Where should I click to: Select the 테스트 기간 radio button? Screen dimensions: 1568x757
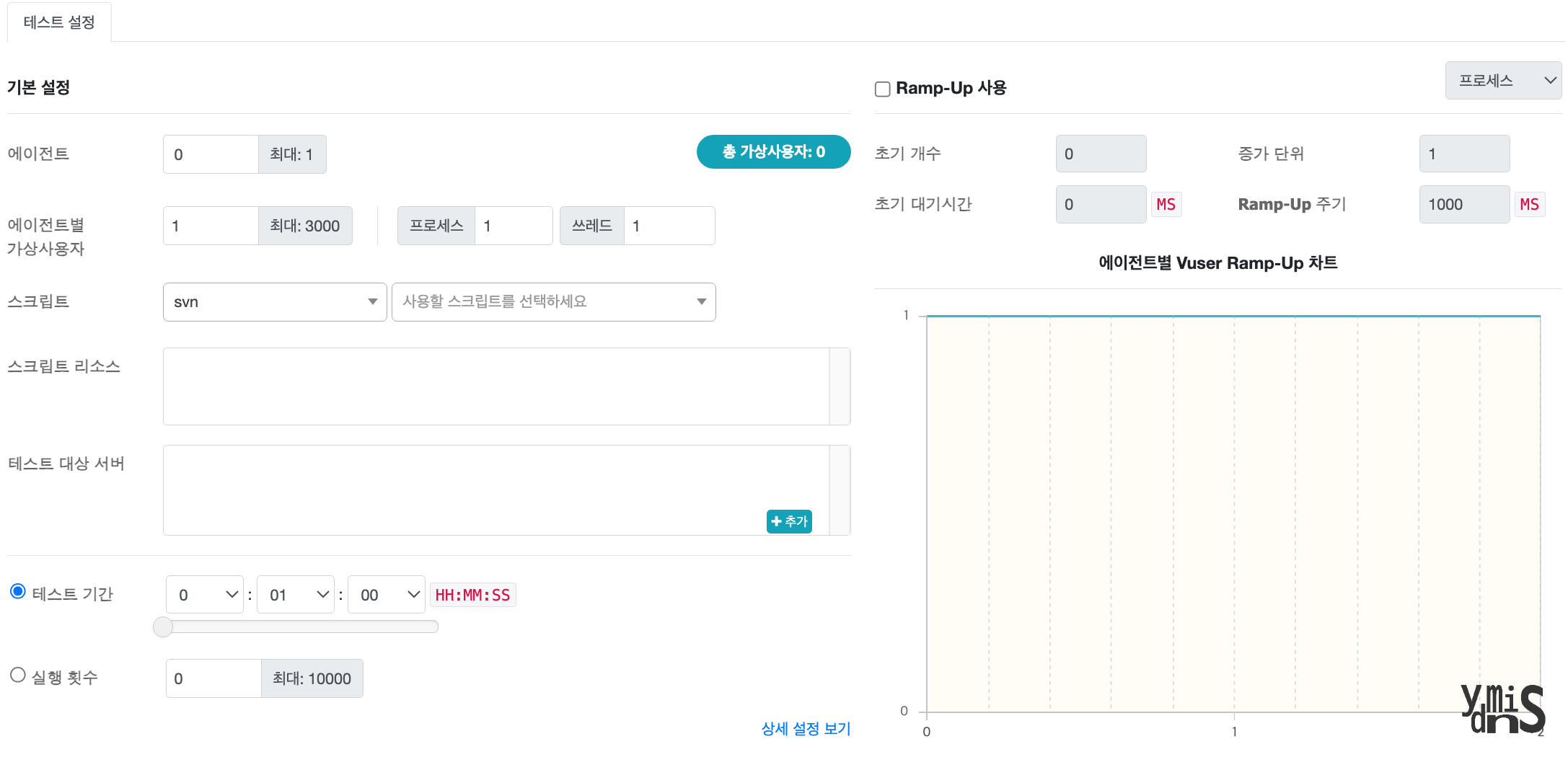[x=17, y=591]
